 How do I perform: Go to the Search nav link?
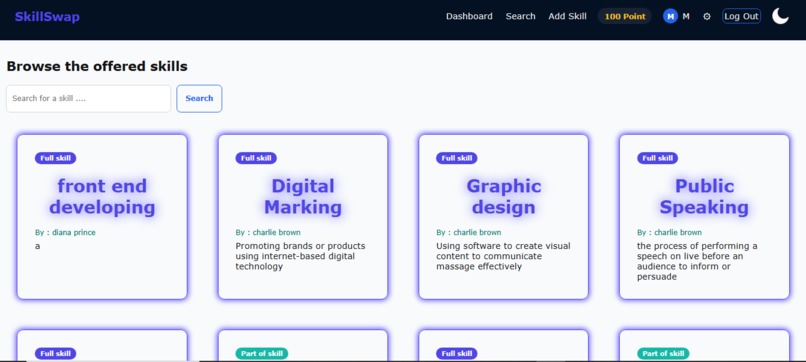520,16
